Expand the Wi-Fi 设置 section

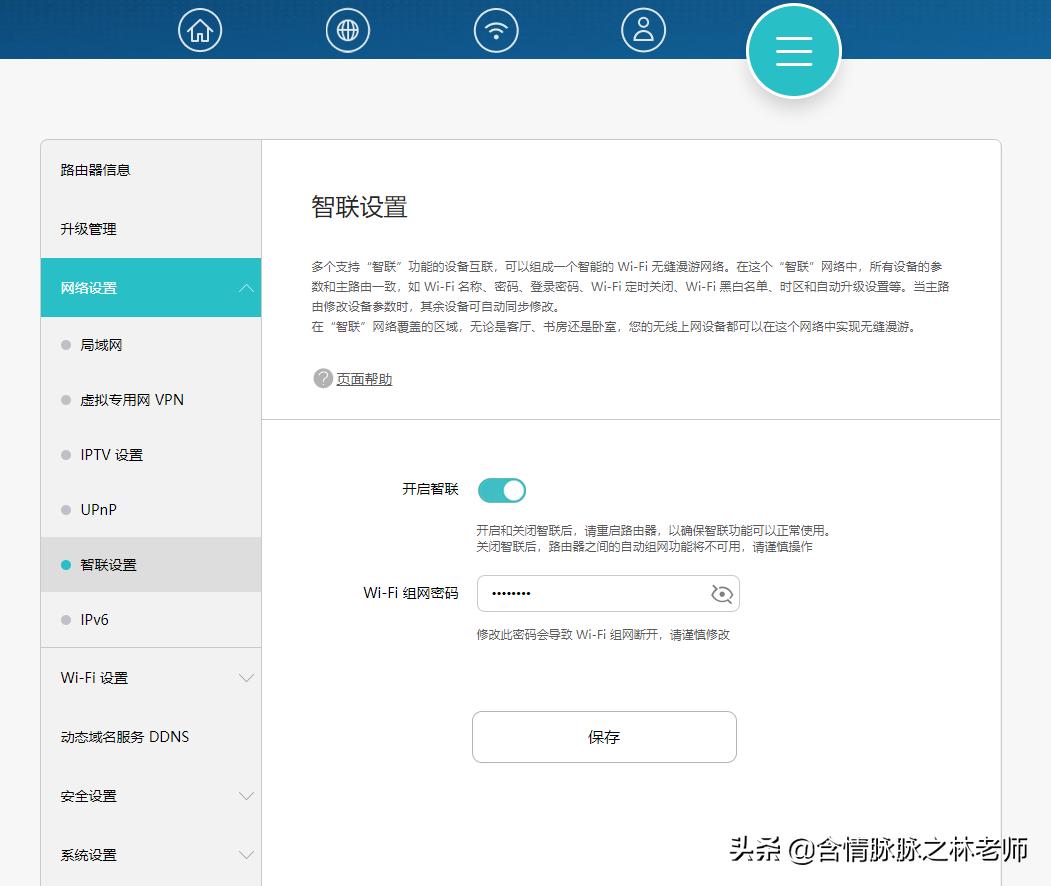coord(150,677)
